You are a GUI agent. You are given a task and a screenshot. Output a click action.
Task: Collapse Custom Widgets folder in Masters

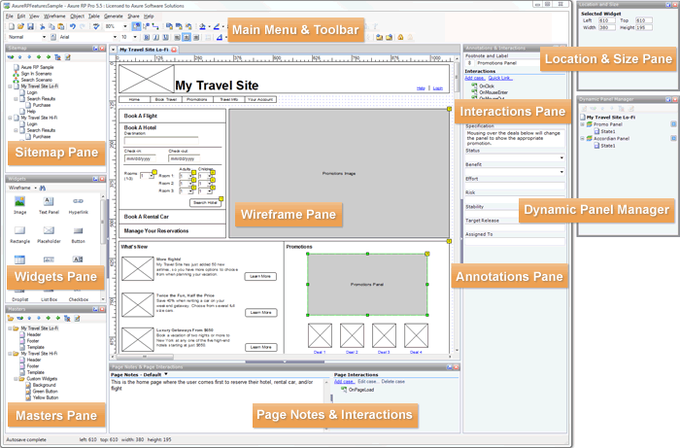[x=16, y=379]
